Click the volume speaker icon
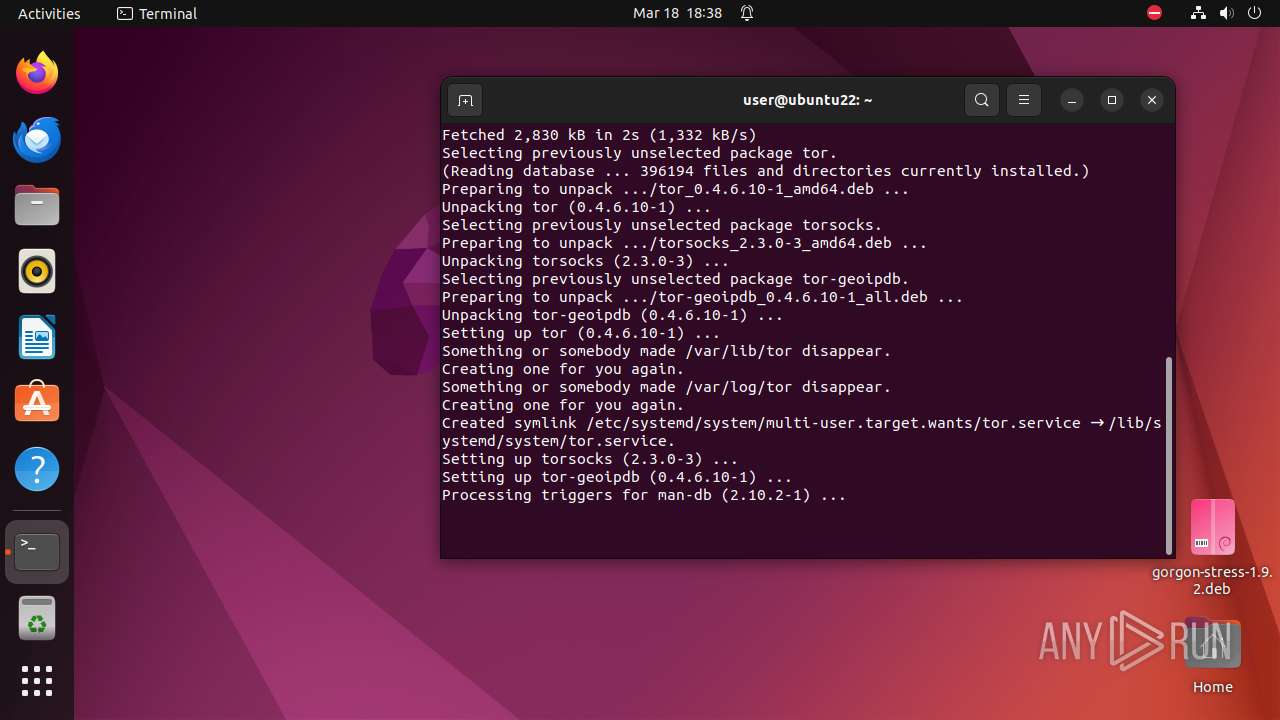 [1226, 13]
